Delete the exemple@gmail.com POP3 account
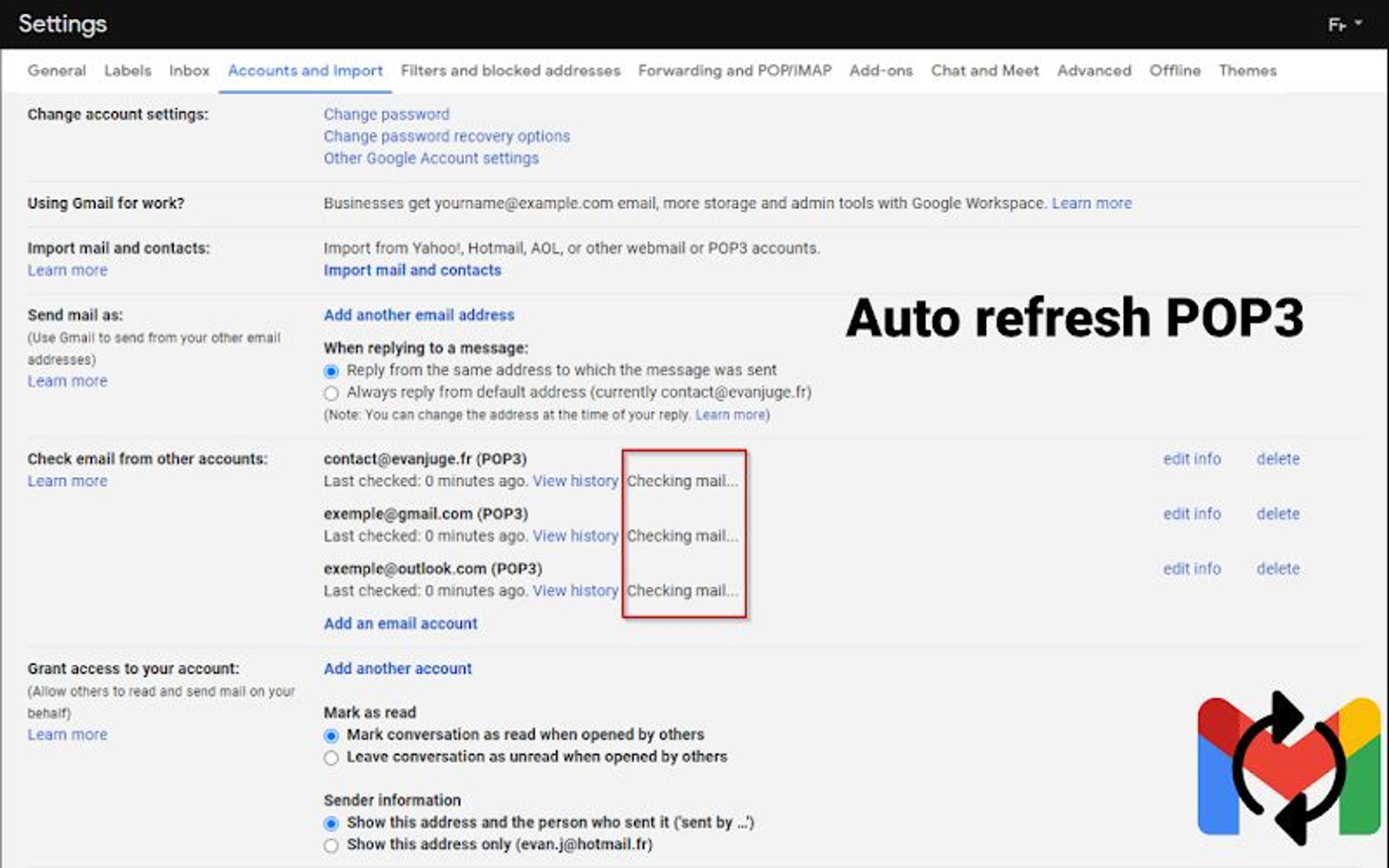This screenshot has width=1389, height=868. pyautogui.click(x=1278, y=514)
